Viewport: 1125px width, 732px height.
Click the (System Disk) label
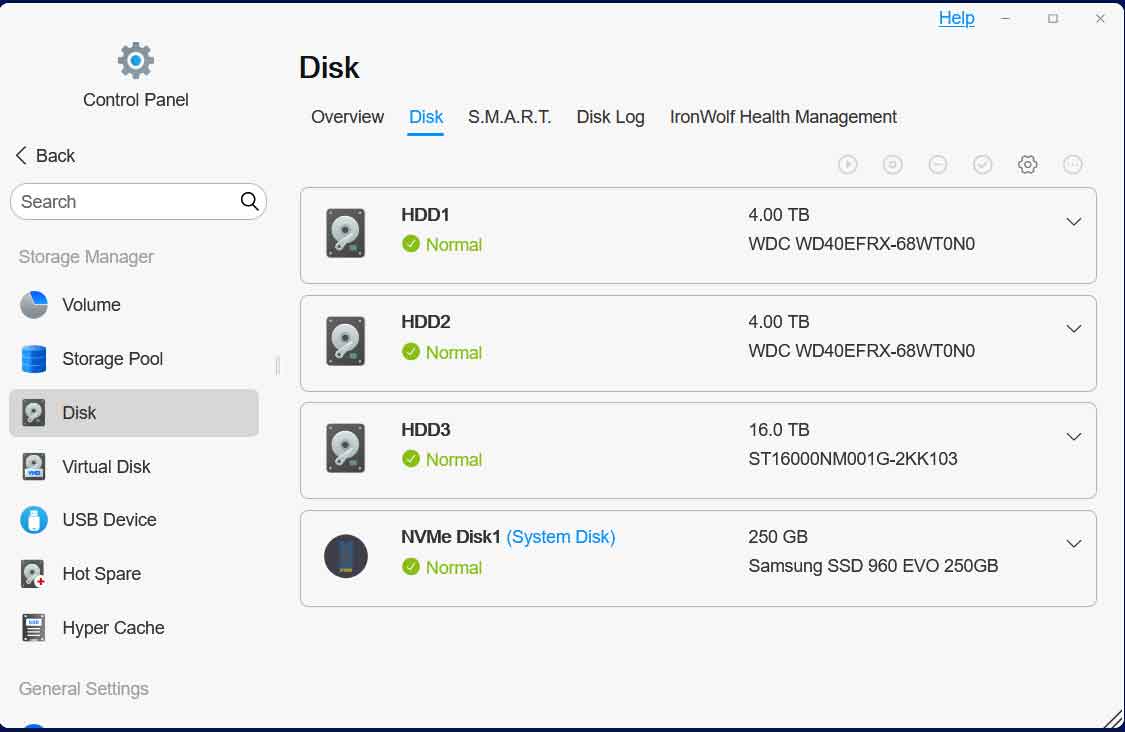click(560, 537)
